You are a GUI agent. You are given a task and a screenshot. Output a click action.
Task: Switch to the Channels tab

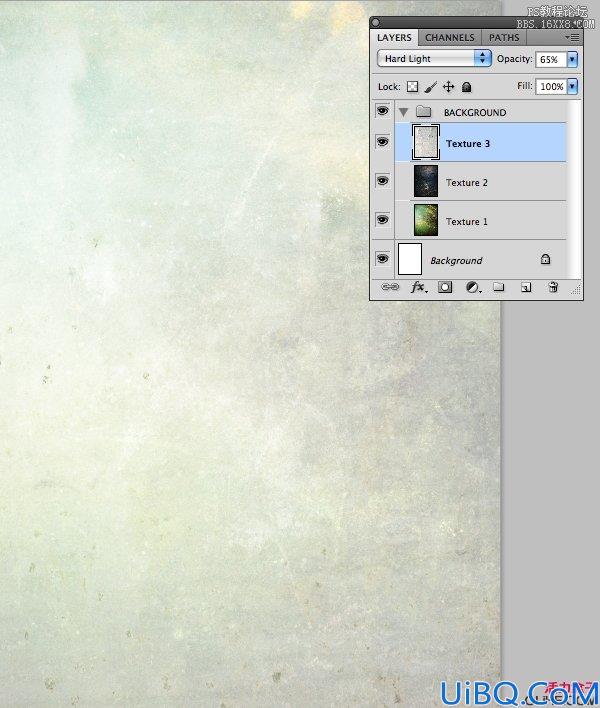click(x=450, y=37)
